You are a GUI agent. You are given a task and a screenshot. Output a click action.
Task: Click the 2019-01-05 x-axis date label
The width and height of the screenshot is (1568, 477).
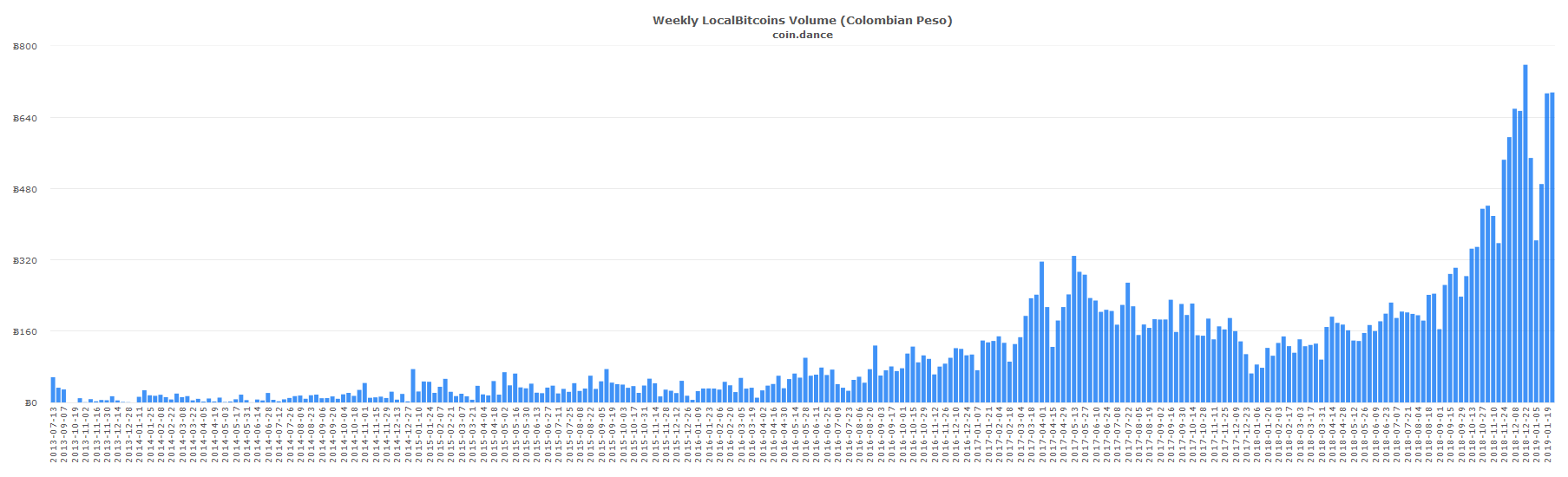pos(1537,435)
